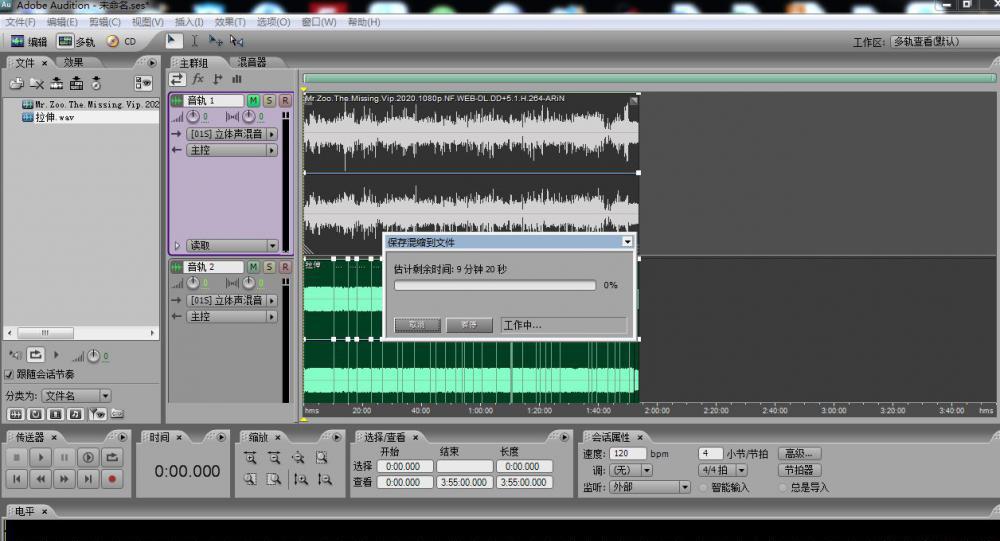Viewport: 1000px width, 541px height.
Task: Click Zoom Out Horizontally icon
Action: point(274,458)
